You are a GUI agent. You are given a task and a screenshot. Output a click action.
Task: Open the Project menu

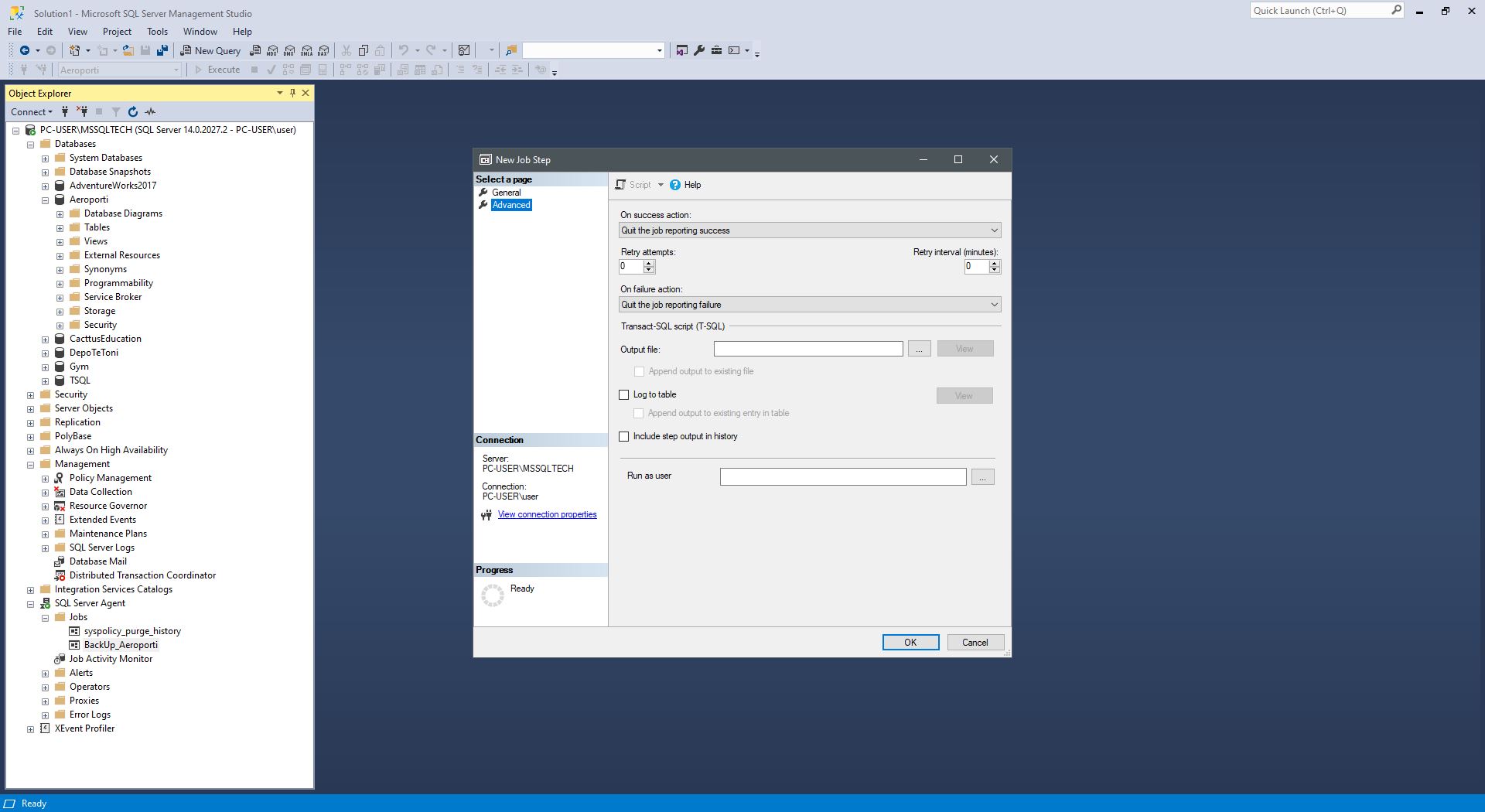click(x=117, y=32)
